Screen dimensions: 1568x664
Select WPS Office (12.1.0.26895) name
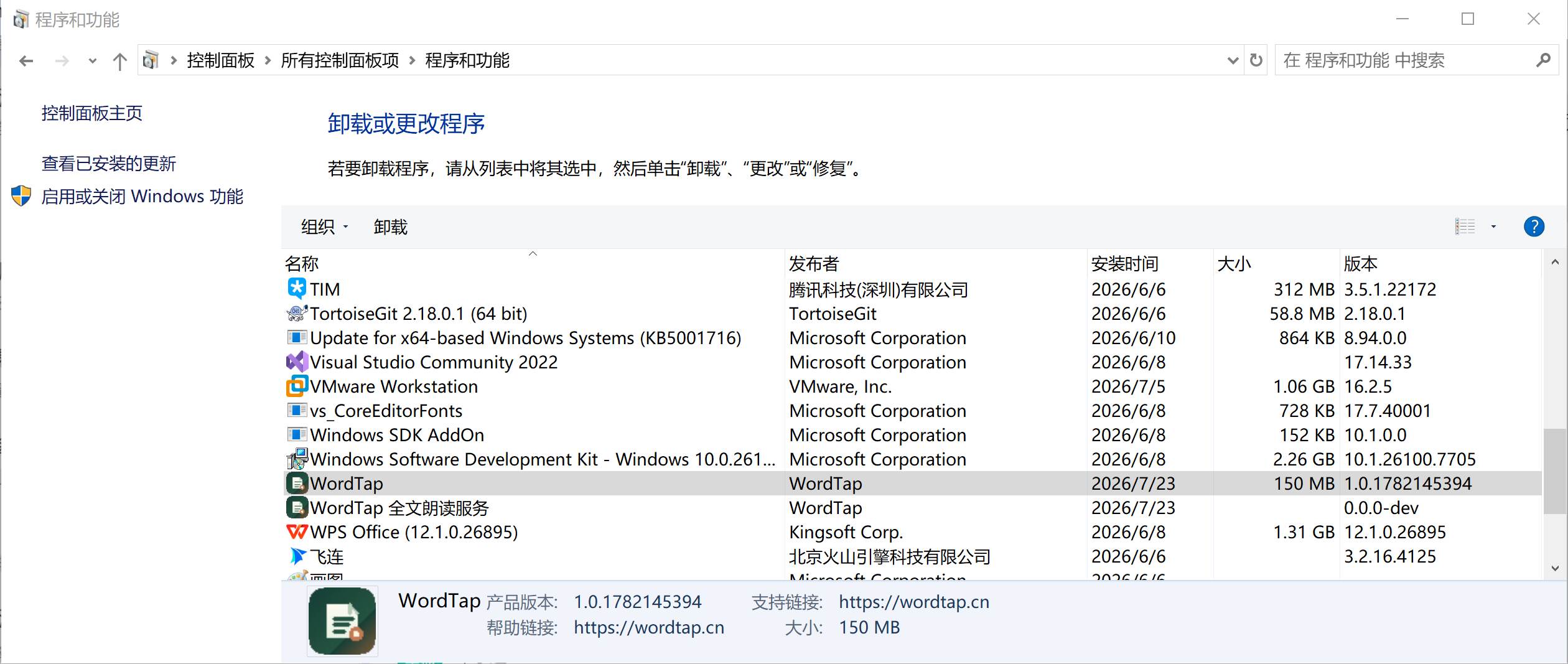pos(414,532)
